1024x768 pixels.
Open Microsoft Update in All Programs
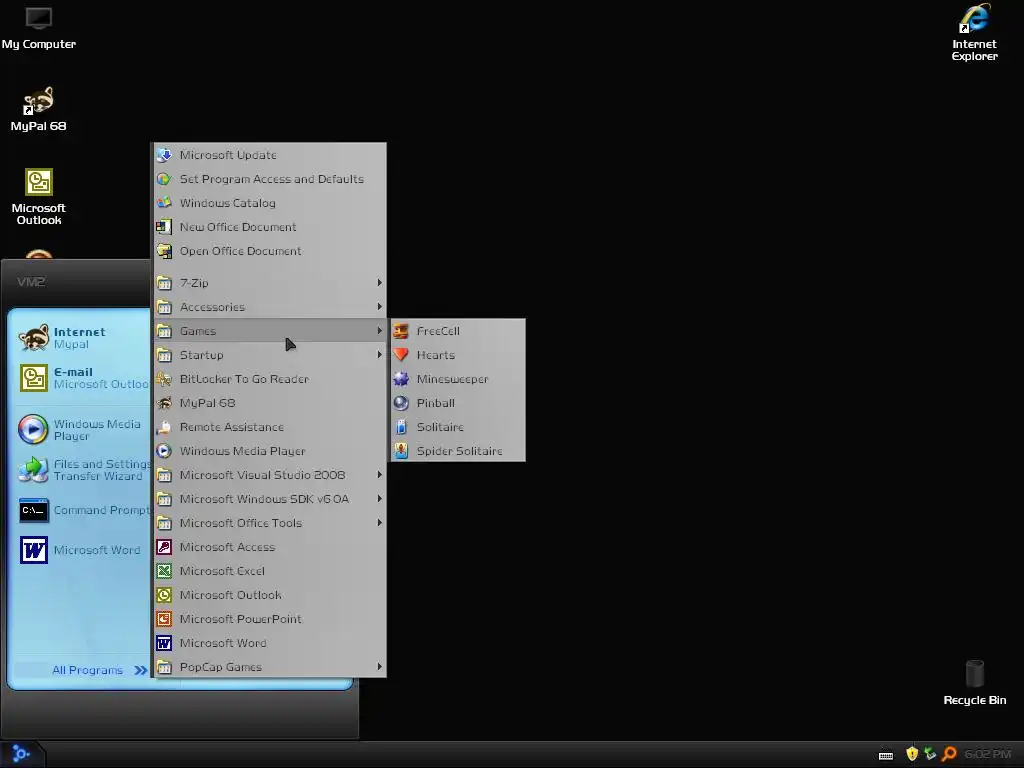[270, 155]
